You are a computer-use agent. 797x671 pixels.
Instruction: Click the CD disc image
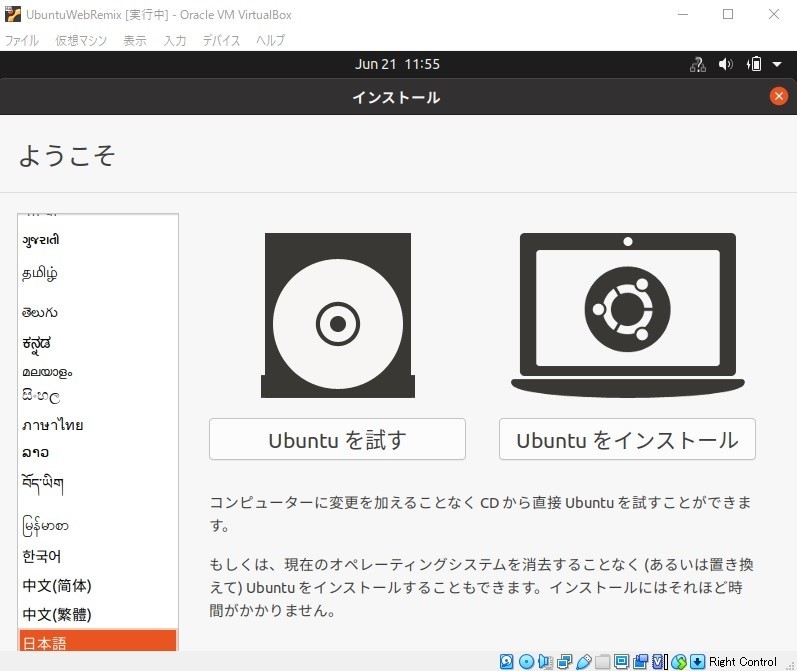click(x=338, y=315)
